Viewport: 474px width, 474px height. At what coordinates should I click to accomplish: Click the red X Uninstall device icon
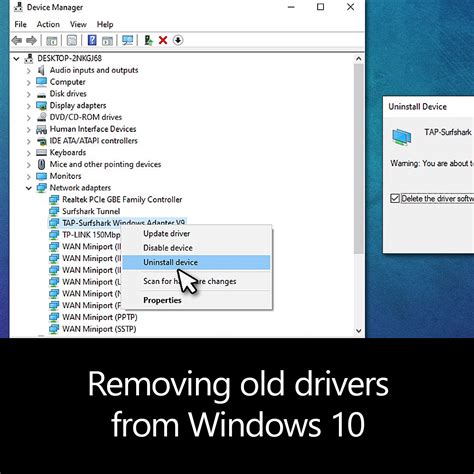pos(163,41)
